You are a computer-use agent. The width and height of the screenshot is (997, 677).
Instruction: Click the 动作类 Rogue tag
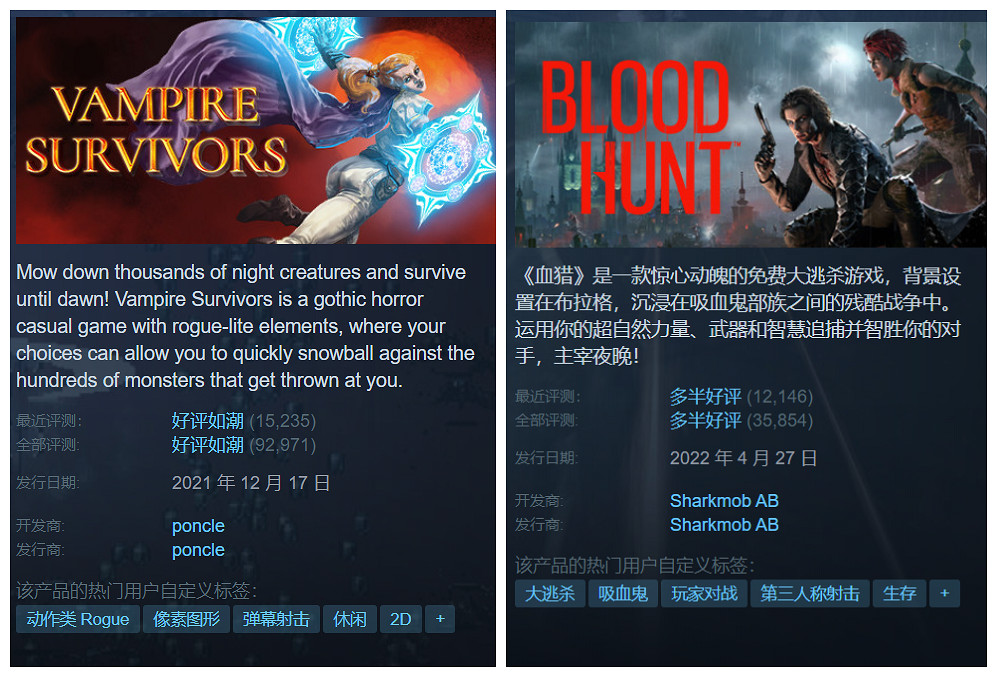tap(78, 619)
